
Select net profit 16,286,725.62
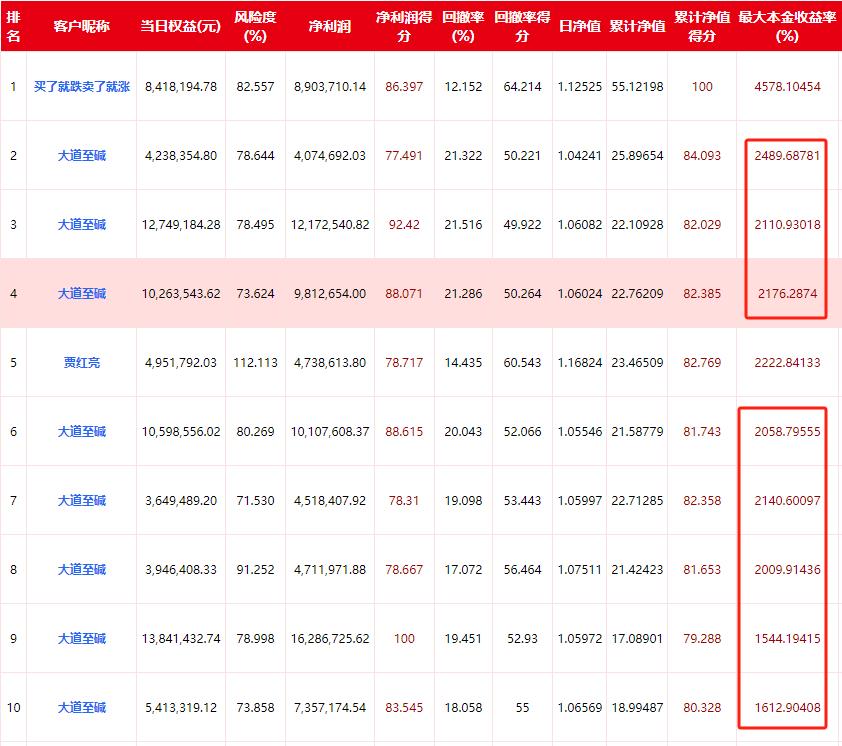330,639
